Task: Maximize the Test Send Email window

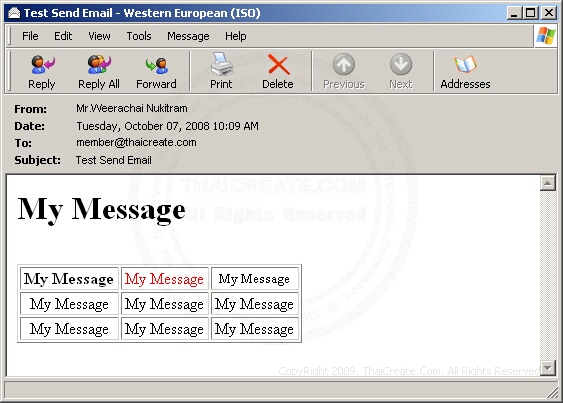Action: [531, 13]
